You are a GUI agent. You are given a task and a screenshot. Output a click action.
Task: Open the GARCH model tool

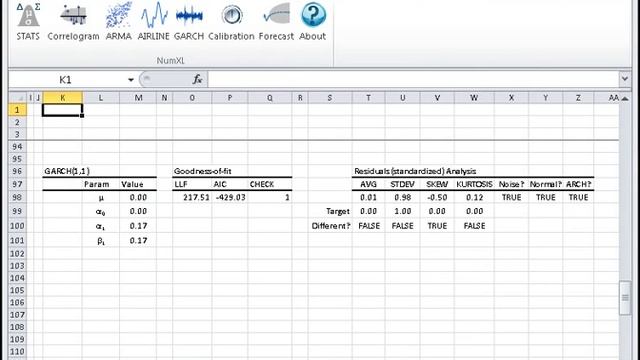point(189,22)
